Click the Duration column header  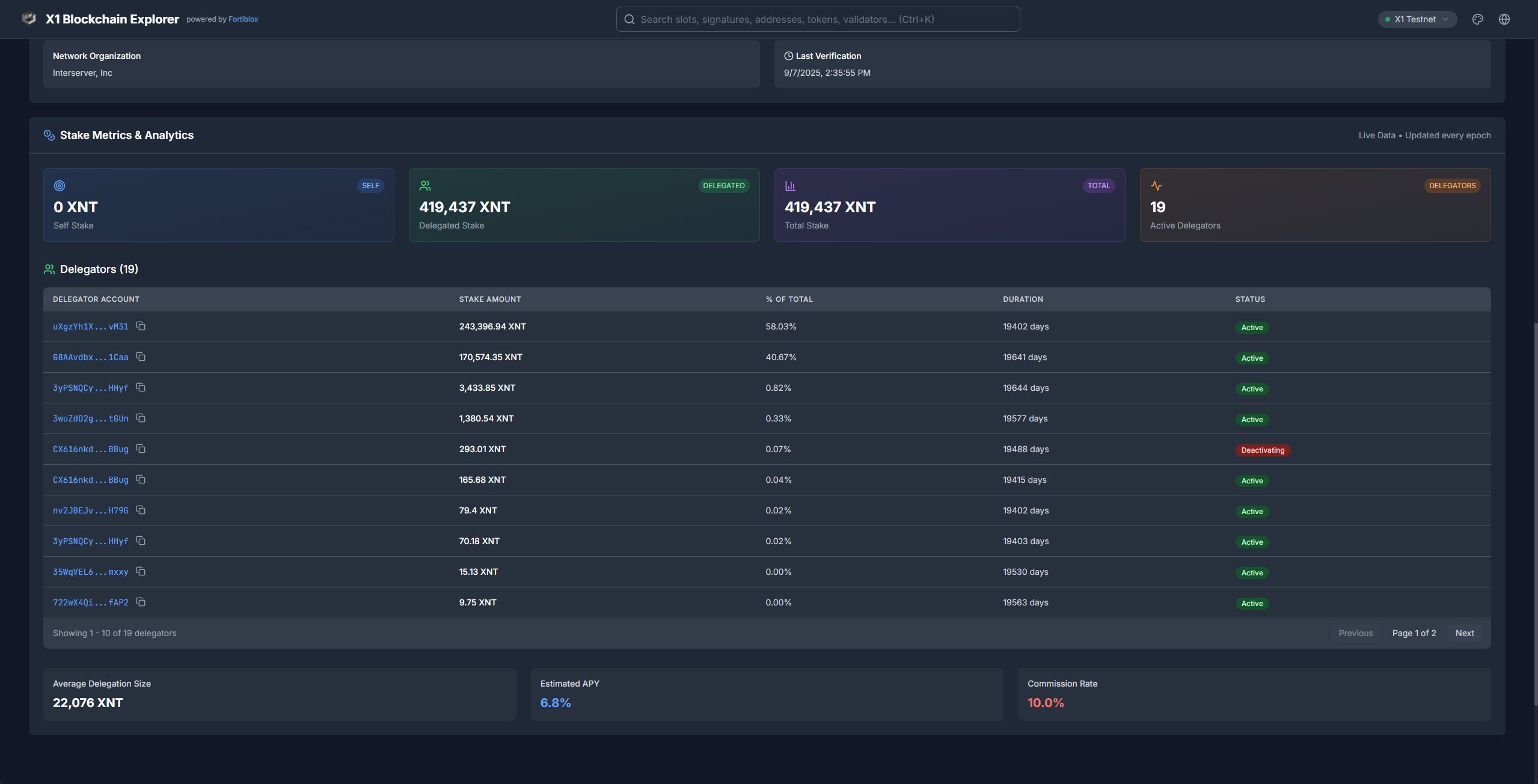pyautogui.click(x=1022, y=299)
